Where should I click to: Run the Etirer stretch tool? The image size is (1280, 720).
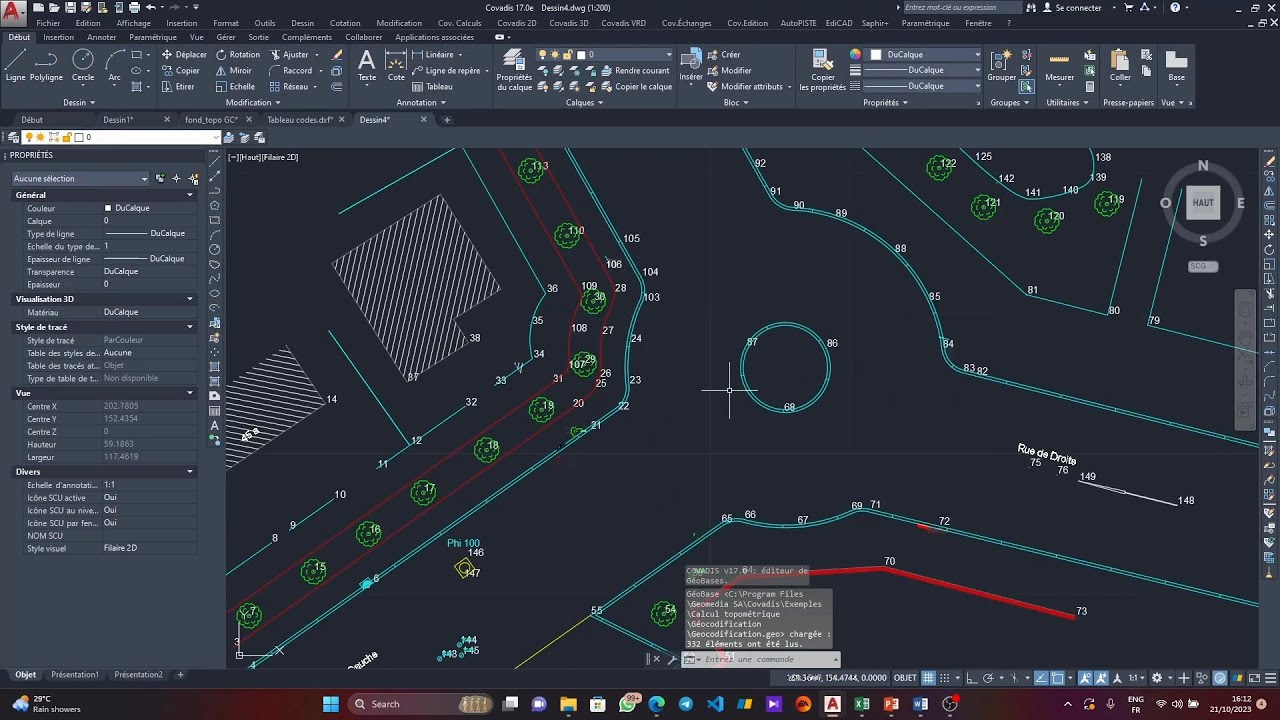pos(178,87)
